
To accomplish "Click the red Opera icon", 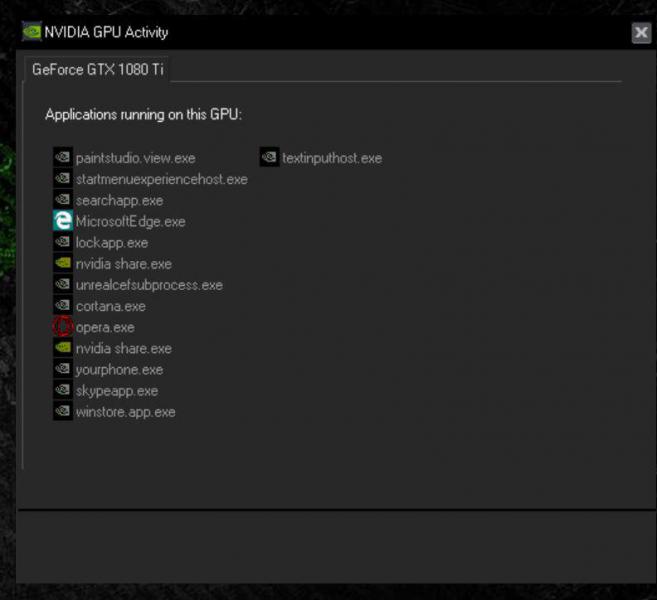I will [x=62, y=327].
